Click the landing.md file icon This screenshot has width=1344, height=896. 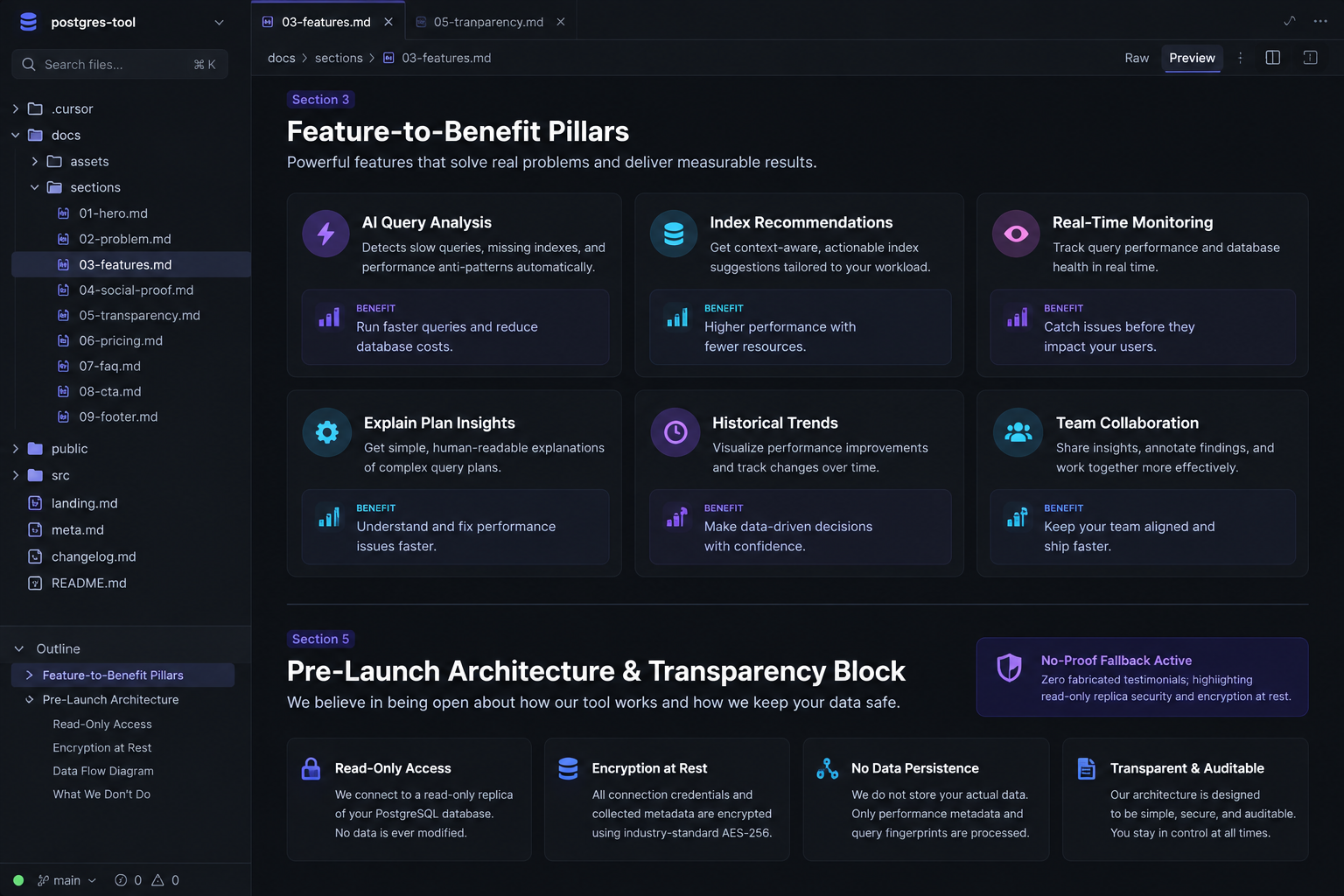[x=35, y=503]
